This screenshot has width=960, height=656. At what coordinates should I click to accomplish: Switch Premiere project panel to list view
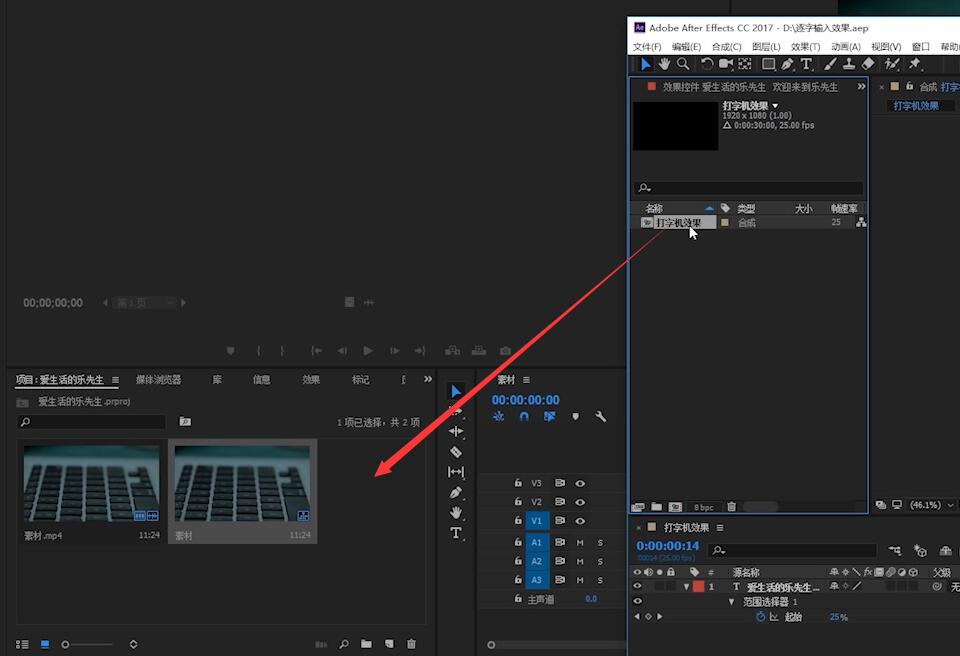22,644
